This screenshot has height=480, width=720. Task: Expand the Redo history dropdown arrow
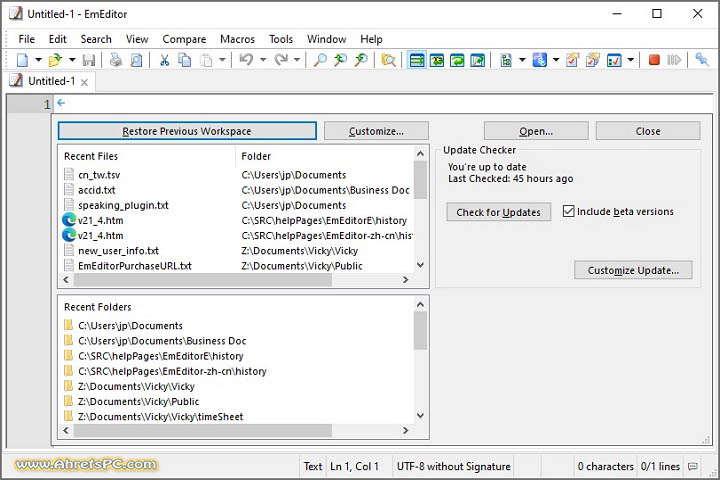pyautogui.click(x=297, y=60)
